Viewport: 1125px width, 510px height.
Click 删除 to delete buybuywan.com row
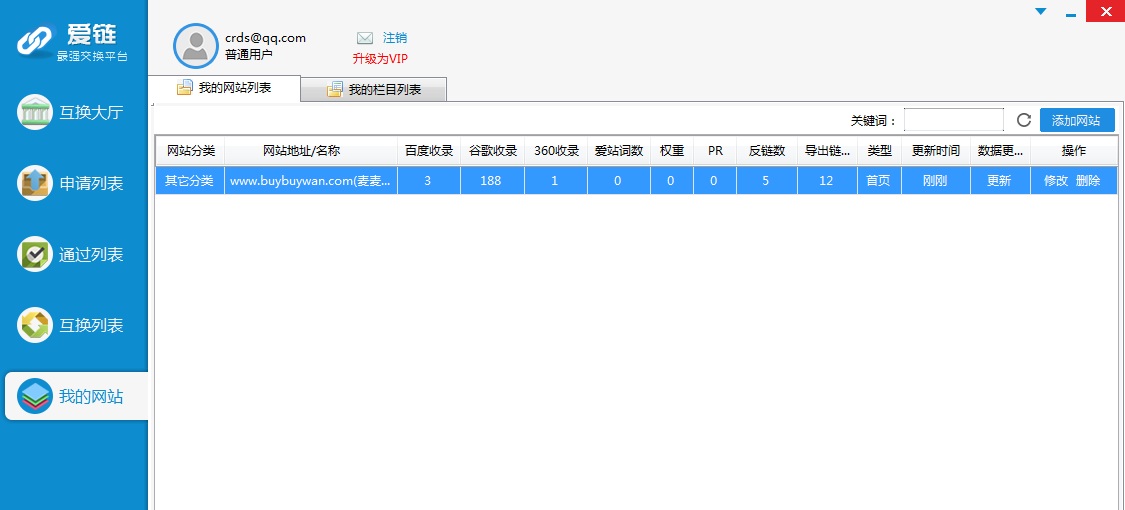(x=1088, y=181)
